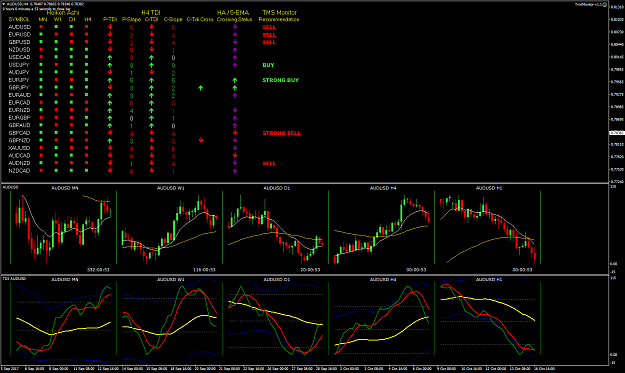This screenshot has width=625, height=373.
Task: Click the green C-TDI up arrow for USDJPY
Action: click(x=151, y=65)
